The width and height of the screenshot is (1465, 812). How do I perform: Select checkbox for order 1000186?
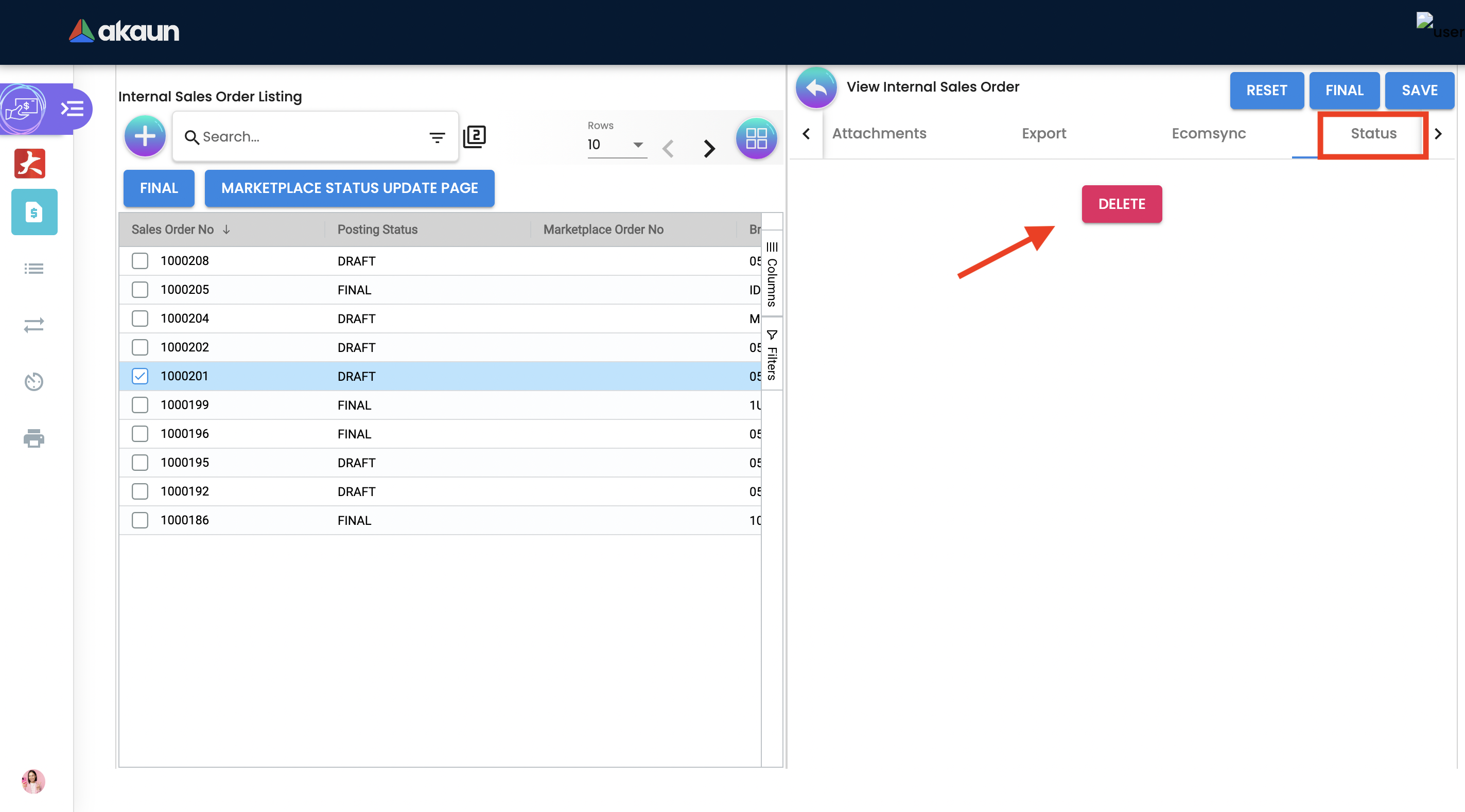pyautogui.click(x=140, y=520)
